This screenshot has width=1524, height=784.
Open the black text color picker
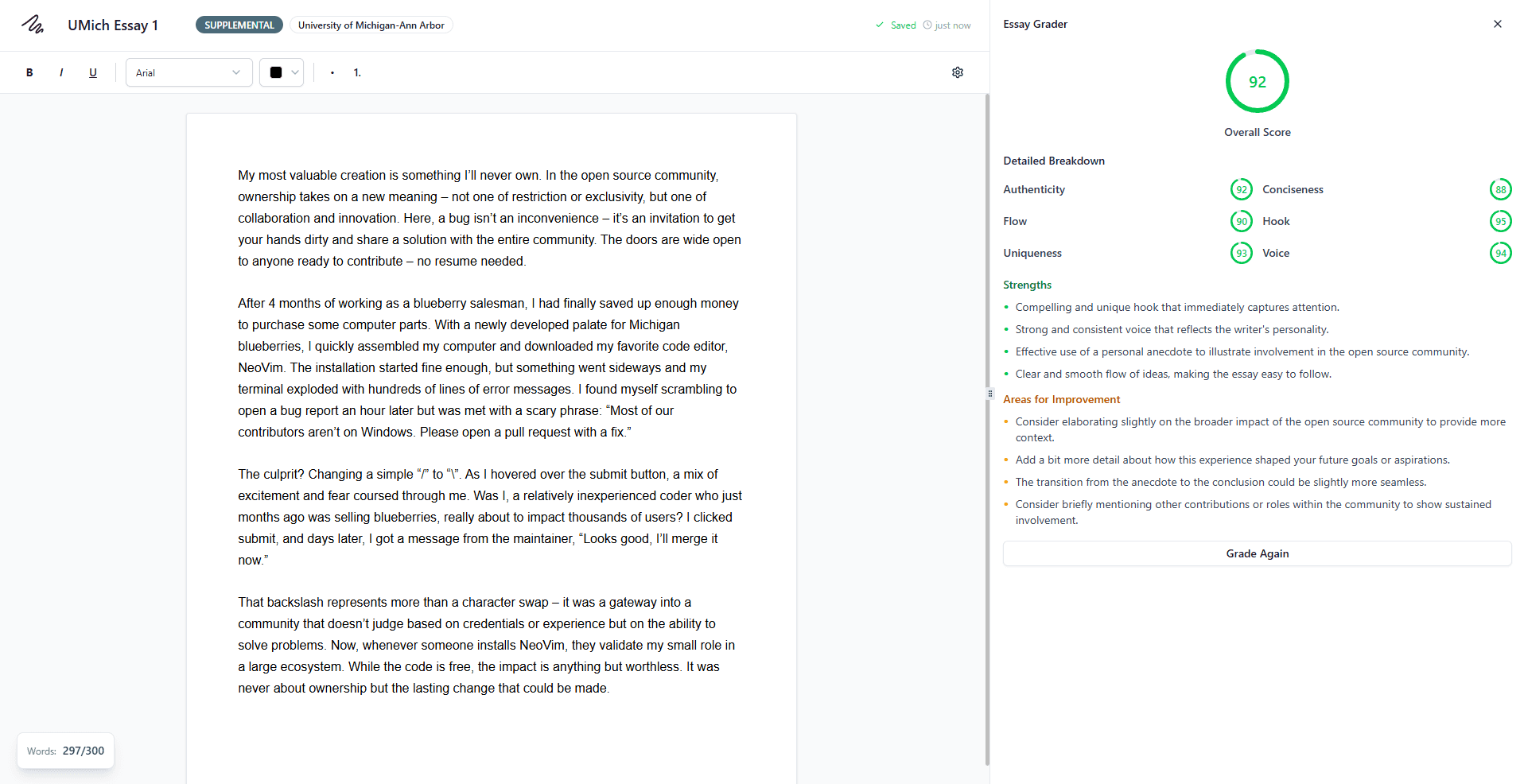[282, 72]
